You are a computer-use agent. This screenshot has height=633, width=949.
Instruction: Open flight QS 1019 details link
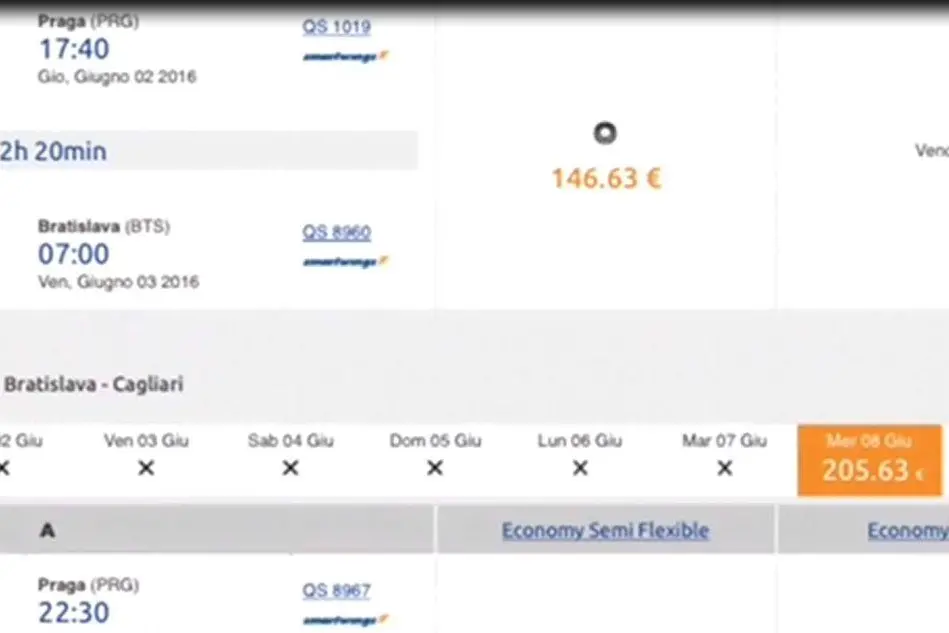point(337,27)
